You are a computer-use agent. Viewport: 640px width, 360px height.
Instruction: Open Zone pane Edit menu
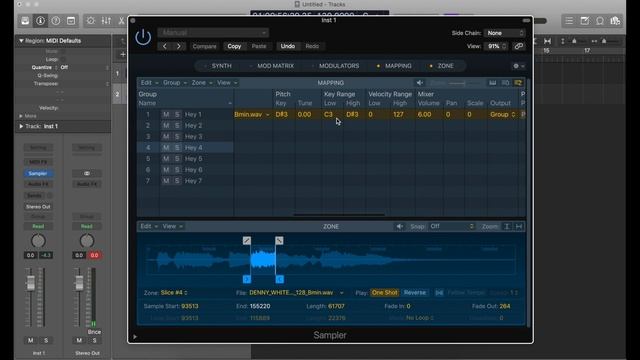tap(149, 227)
